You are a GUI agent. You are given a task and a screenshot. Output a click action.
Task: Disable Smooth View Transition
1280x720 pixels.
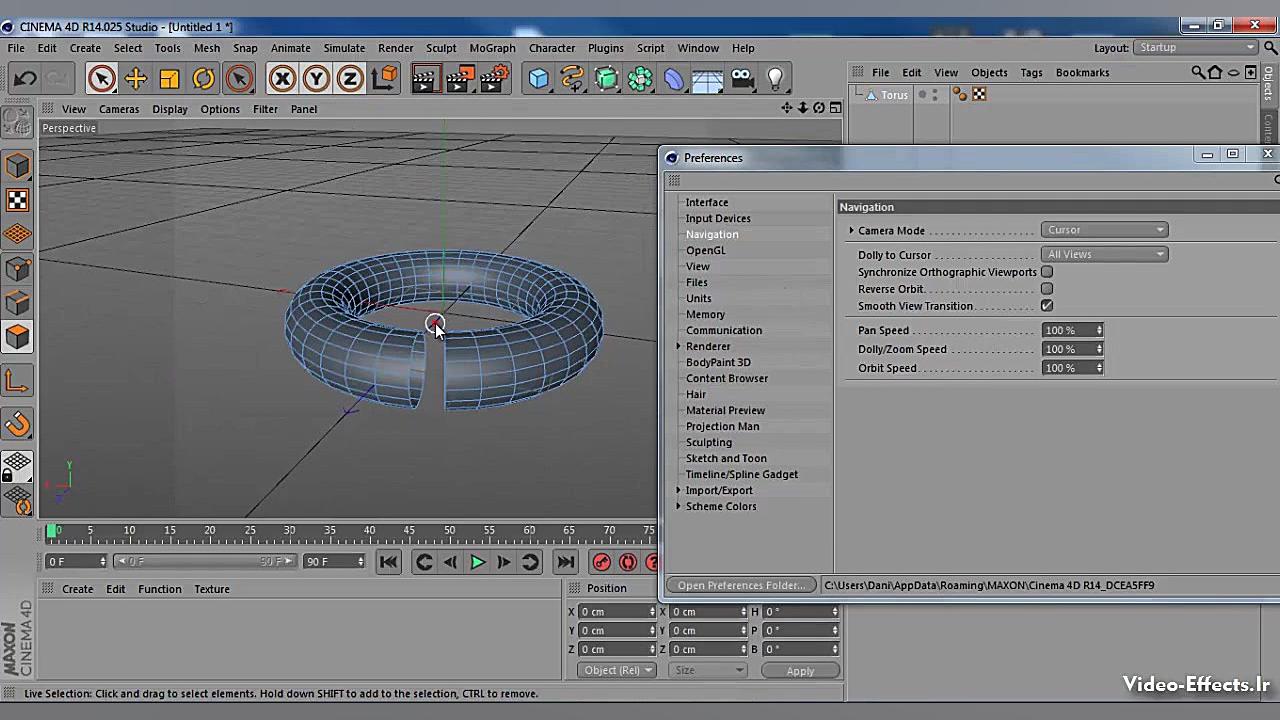click(x=1047, y=306)
